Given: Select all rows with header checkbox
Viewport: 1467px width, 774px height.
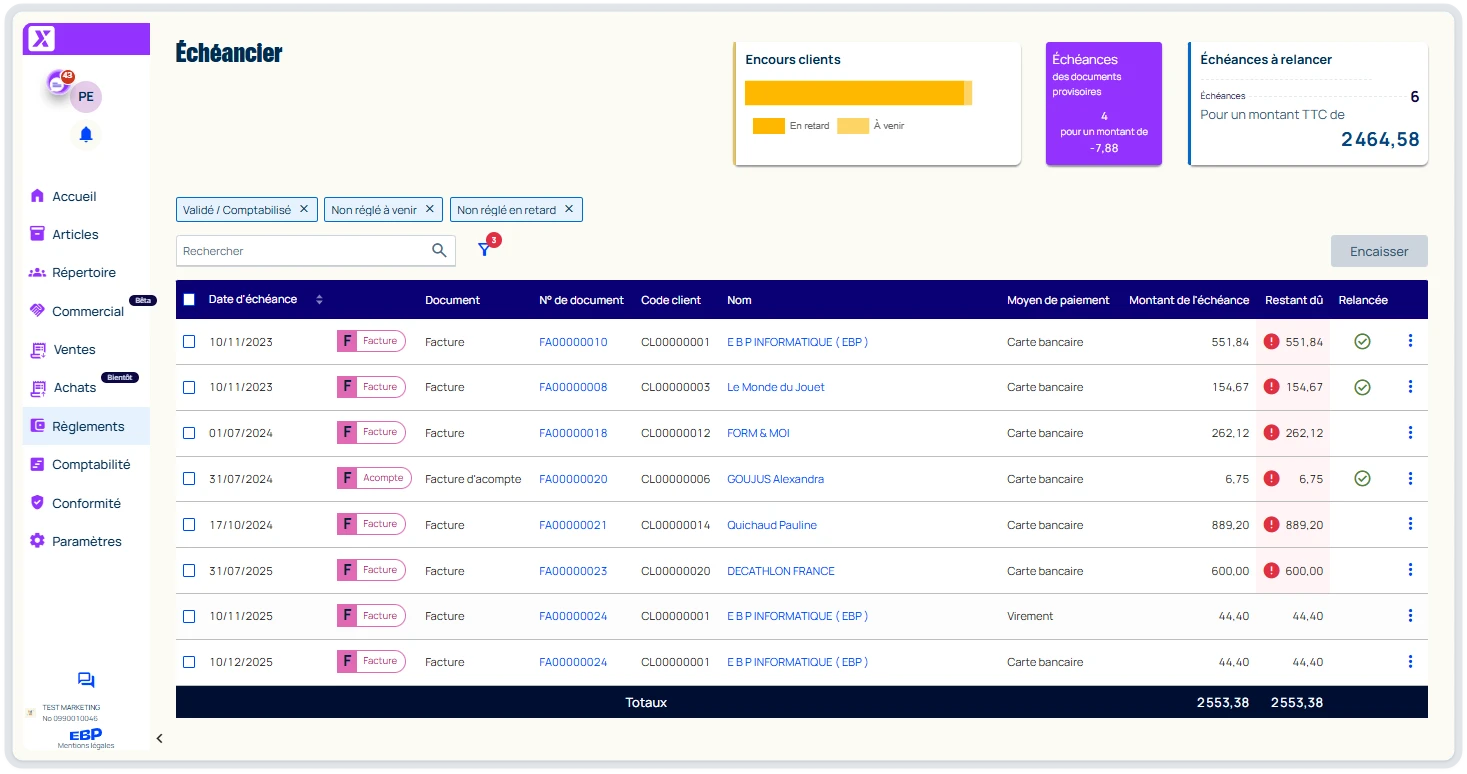Looking at the screenshot, I should (189, 300).
